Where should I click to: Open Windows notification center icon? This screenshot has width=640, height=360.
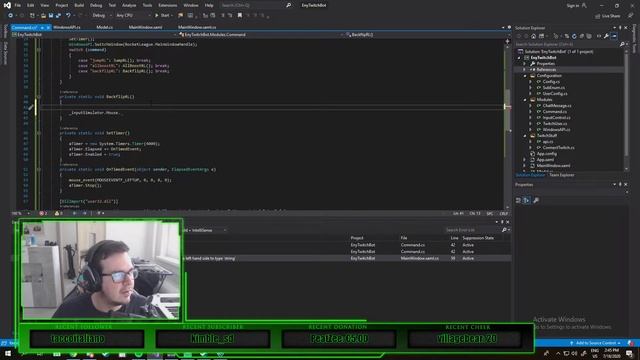point(629,353)
